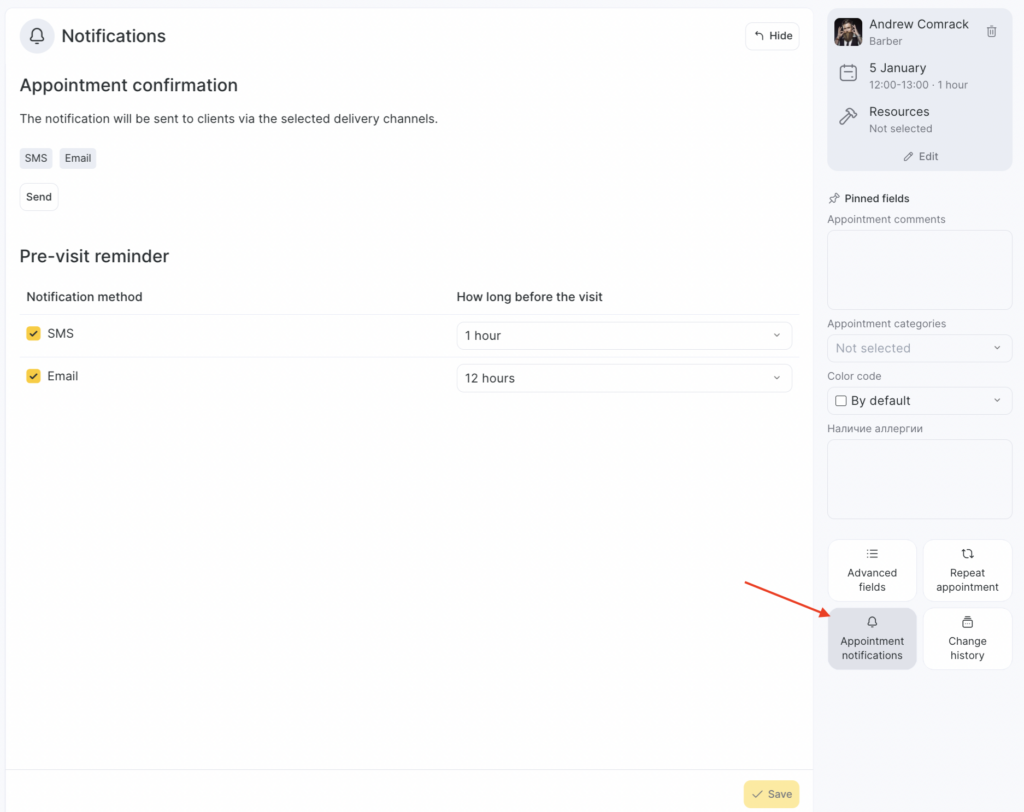Viewport: 1024px width, 812px height.
Task: Click the Notifications bell icon in header
Action: [x=37, y=36]
